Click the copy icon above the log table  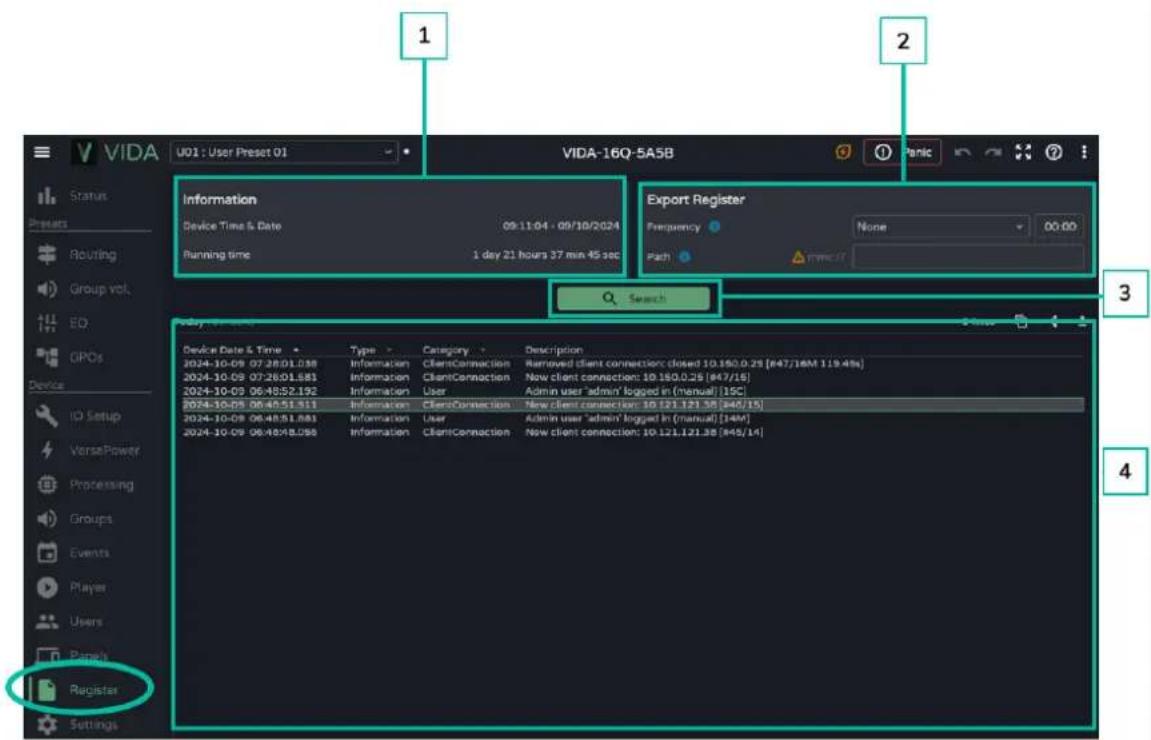point(1021,321)
